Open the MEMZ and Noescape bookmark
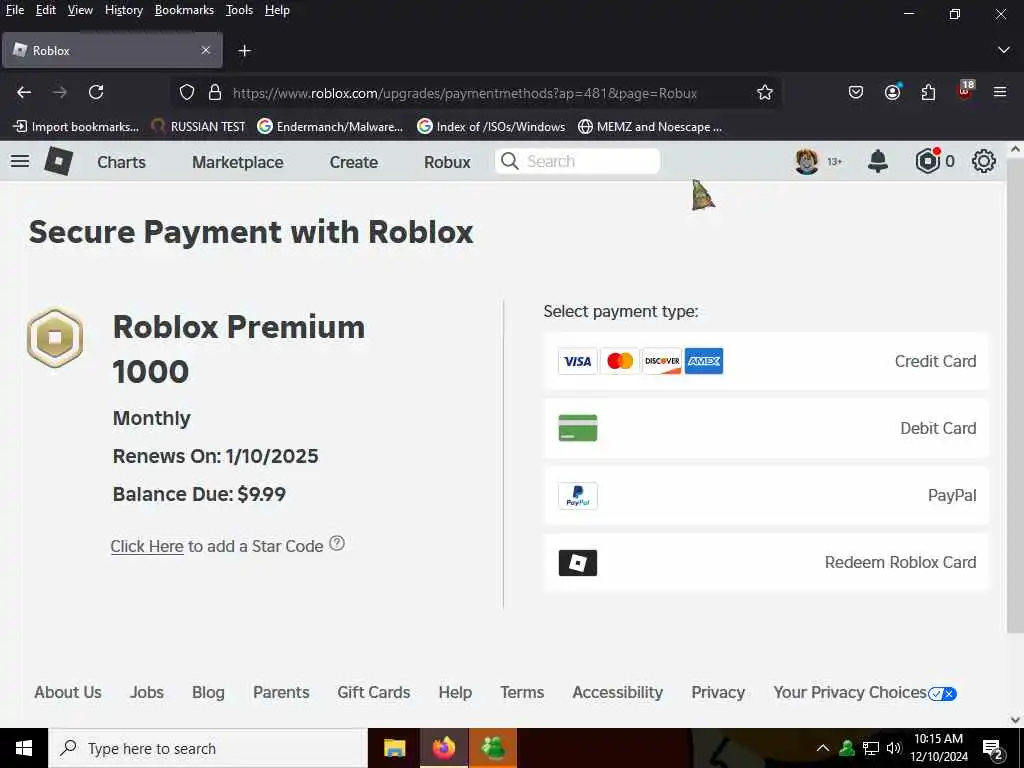This screenshot has height=768, width=1024. [x=650, y=127]
